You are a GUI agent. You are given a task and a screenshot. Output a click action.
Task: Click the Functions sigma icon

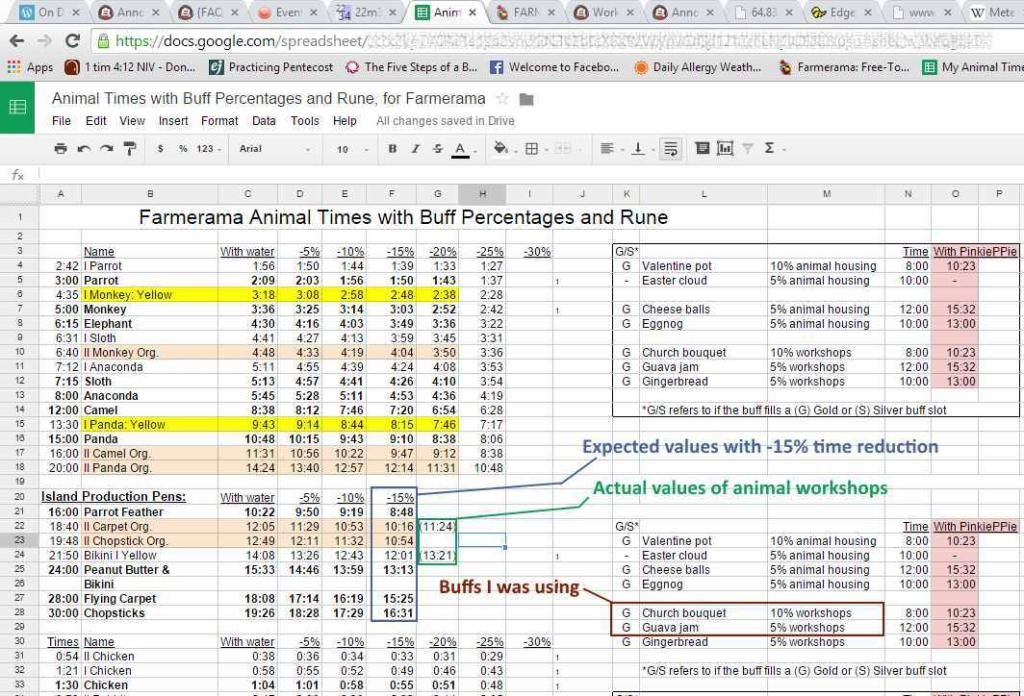tap(770, 148)
